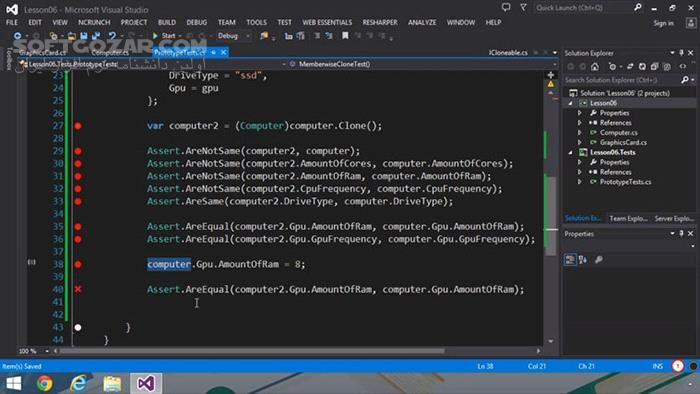Image resolution: width=700 pixels, height=394 pixels.
Task: Toggle the red marker on line 38
Action: tap(78, 264)
